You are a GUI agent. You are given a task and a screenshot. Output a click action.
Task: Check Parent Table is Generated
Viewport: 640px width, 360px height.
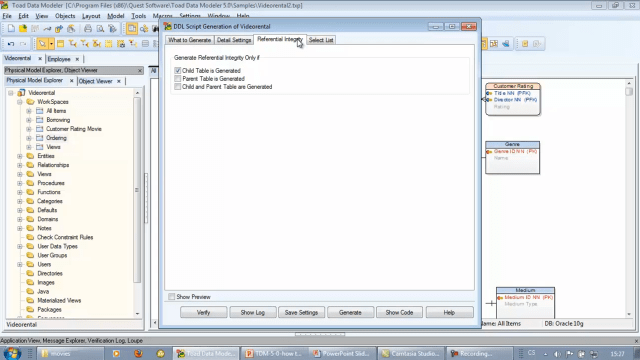(x=178, y=79)
